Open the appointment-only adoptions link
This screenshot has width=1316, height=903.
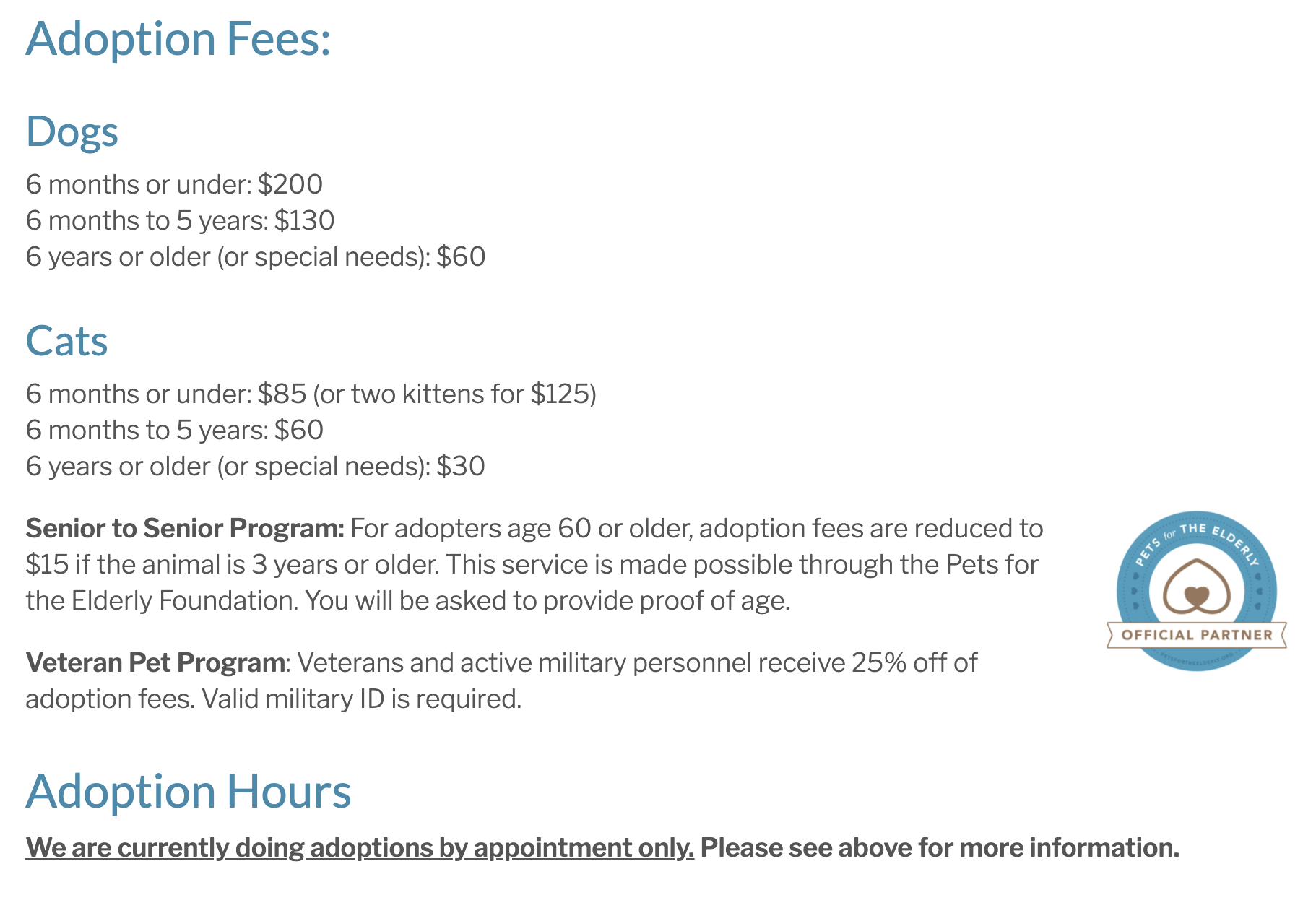pos(360,847)
